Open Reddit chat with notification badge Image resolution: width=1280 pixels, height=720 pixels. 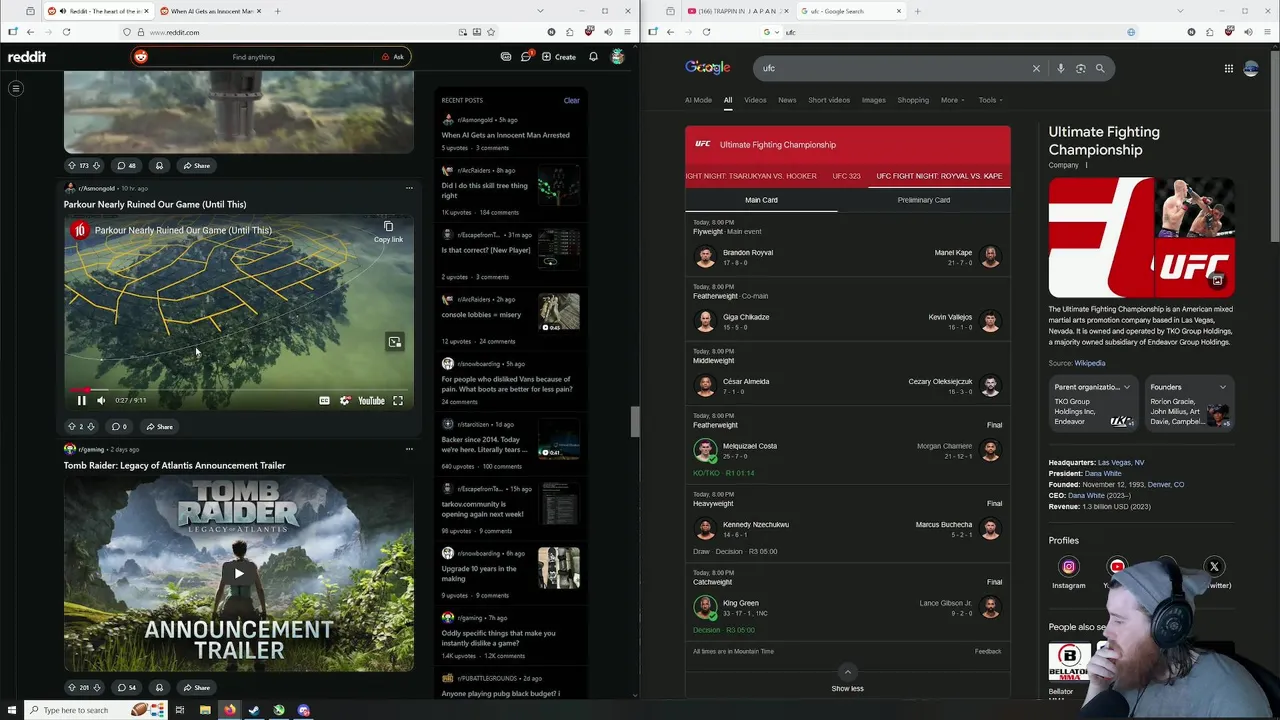coord(526,57)
